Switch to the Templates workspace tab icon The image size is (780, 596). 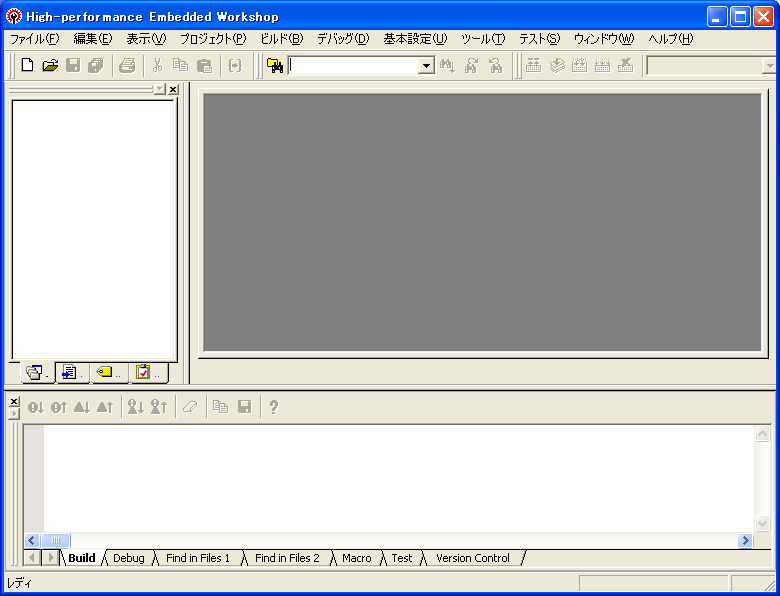pyautogui.click(x=71, y=373)
